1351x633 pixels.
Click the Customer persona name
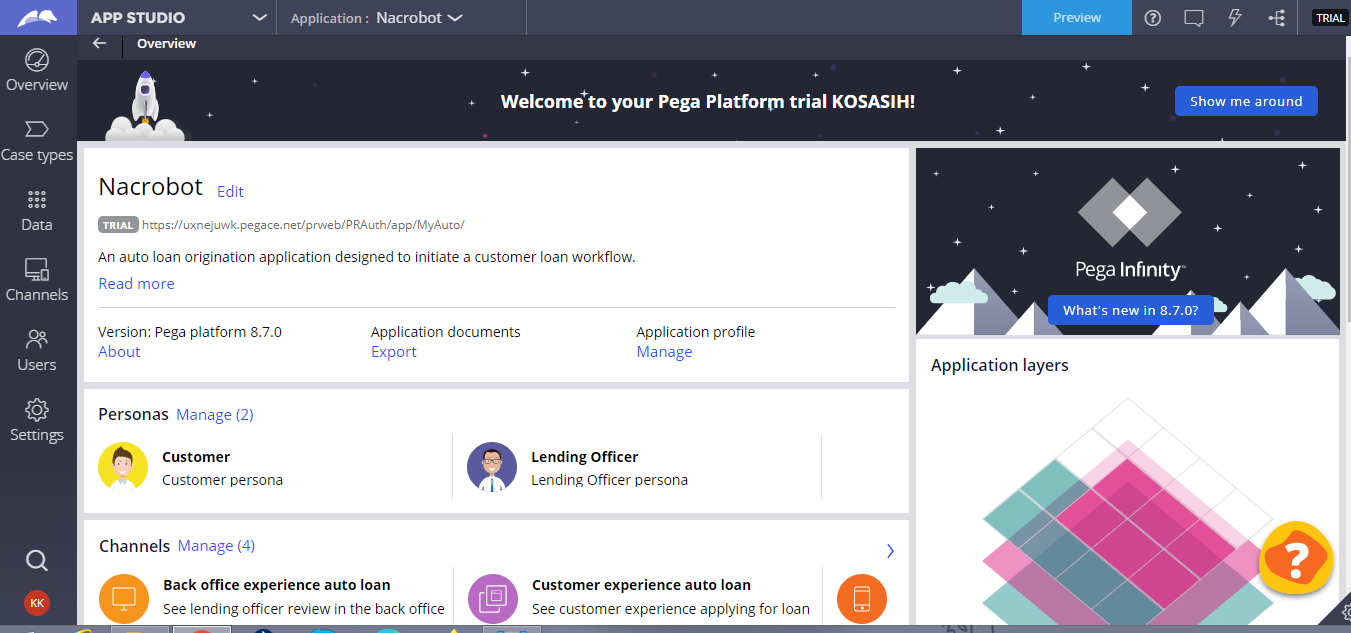click(x=196, y=457)
